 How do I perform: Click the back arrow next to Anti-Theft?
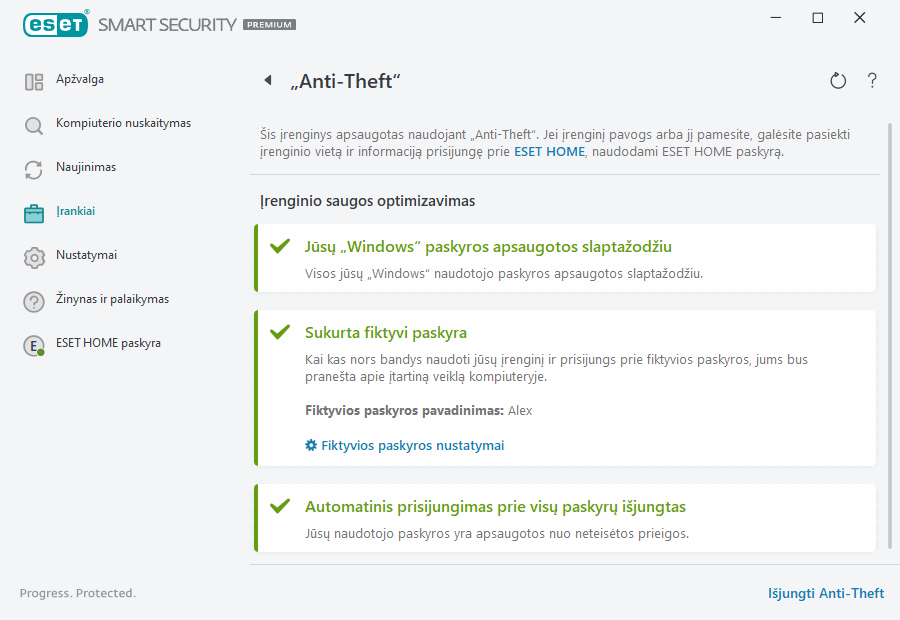pos(268,80)
